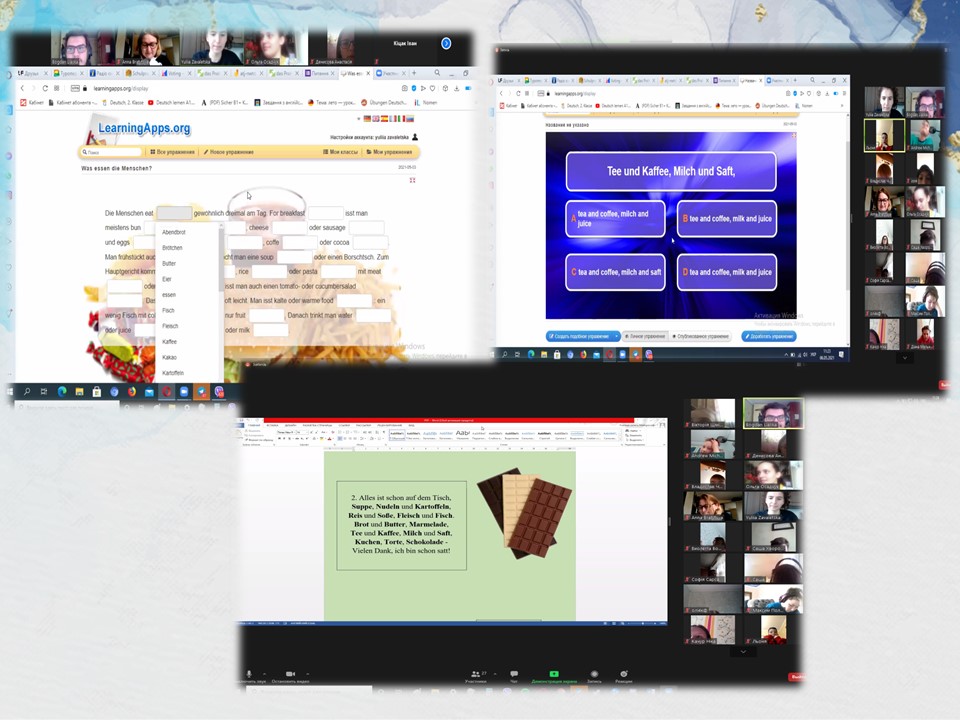Click the LearningApps search field
The width and height of the screenshot is (960, 720).
pos(112,152)
